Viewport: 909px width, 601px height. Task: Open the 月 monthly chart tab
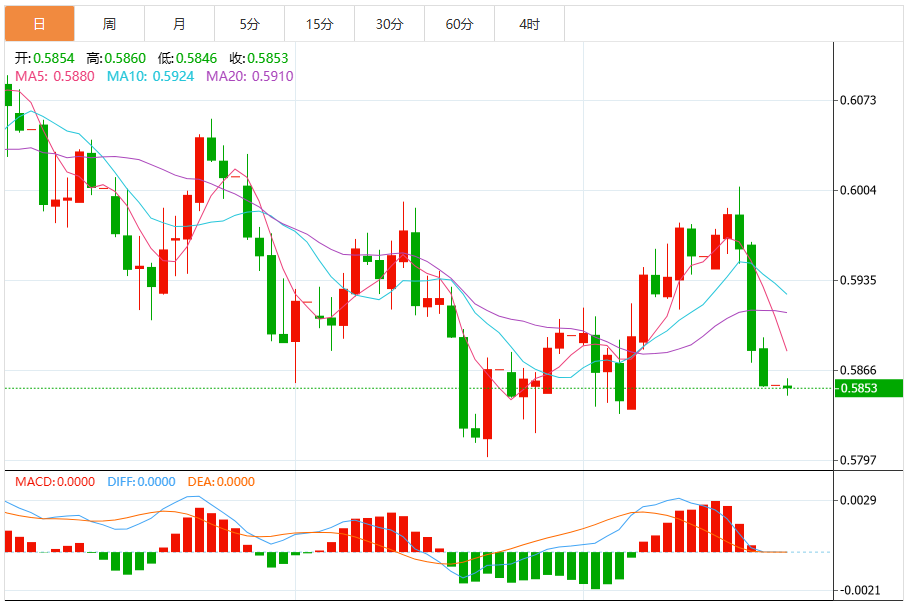point(179,23)
